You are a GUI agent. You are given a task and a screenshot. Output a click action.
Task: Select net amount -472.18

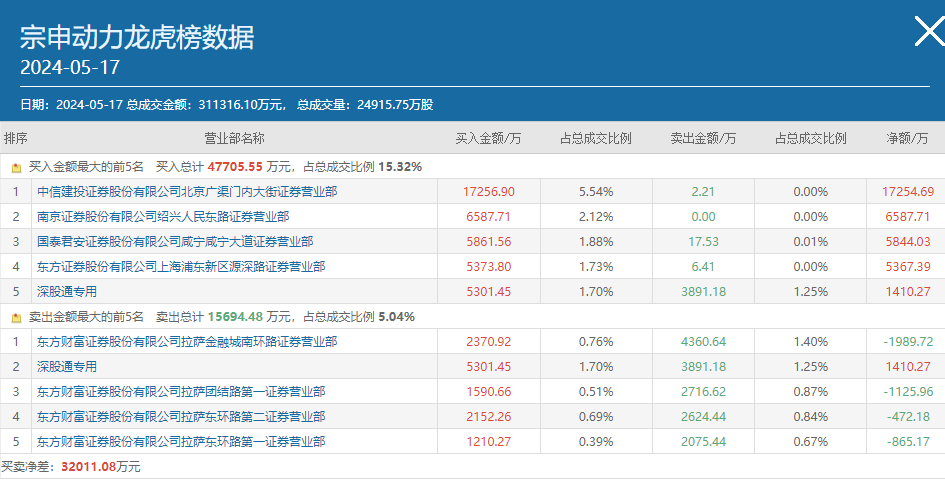pos(908,417)
